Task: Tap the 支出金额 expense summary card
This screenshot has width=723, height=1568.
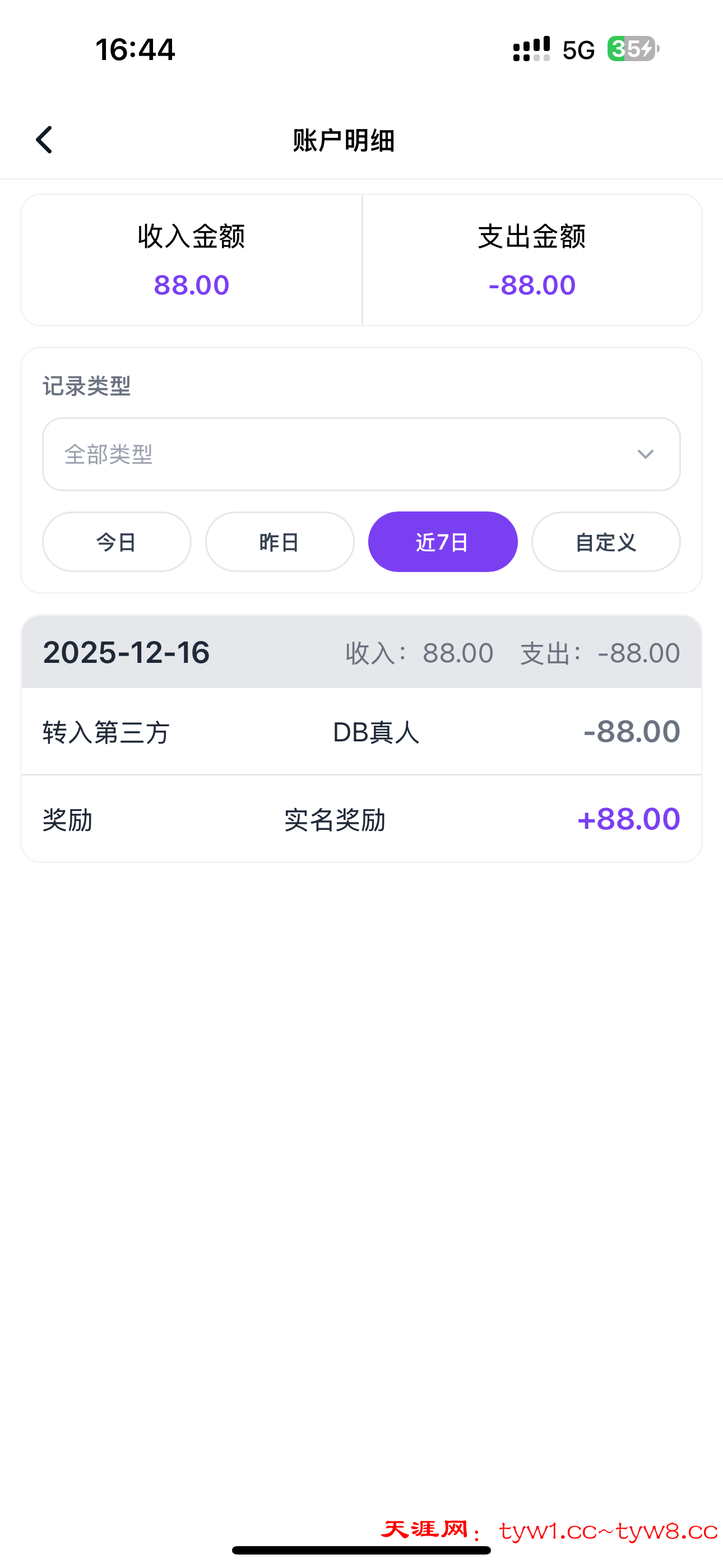Action: (532, 260)
